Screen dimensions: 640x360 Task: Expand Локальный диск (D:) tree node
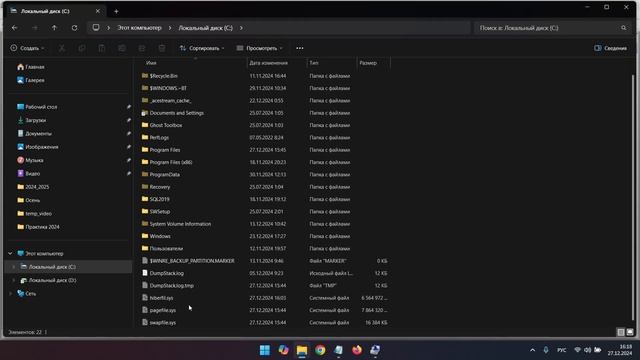[x=14, y=280]
